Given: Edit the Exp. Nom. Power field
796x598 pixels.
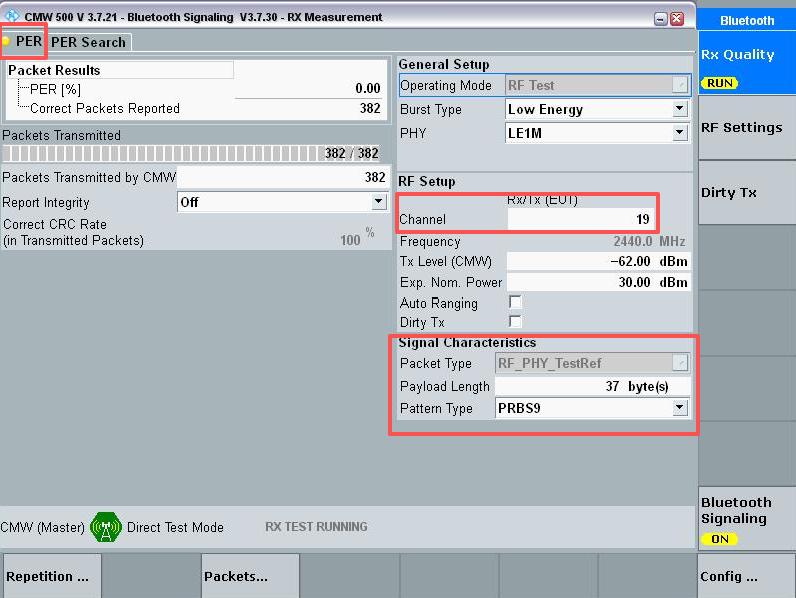Looking at the screenshot, I should click(x=598, y=282).
